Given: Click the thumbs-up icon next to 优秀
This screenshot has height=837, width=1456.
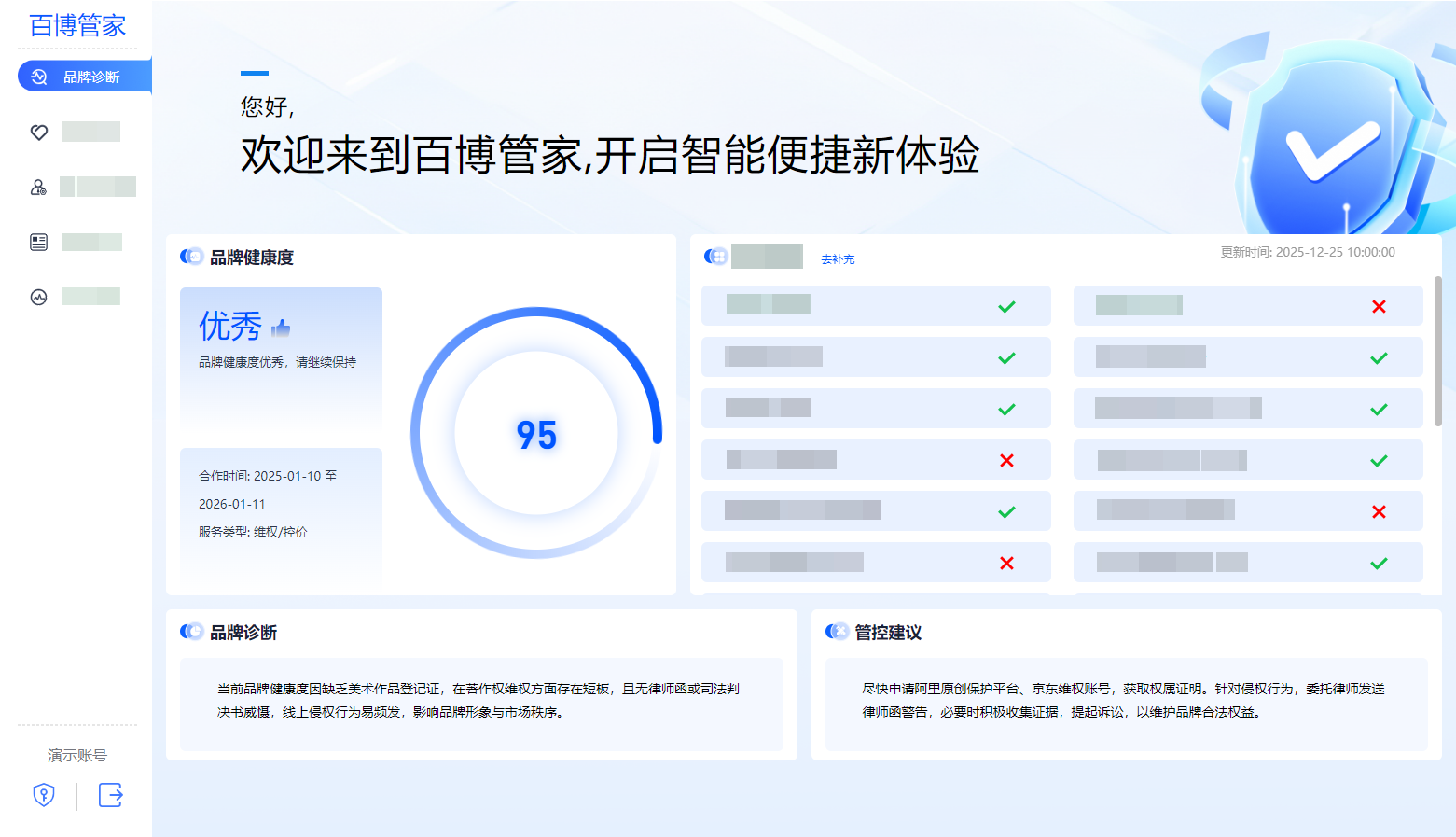Looking at the screenshot, I should coord(281,328).
